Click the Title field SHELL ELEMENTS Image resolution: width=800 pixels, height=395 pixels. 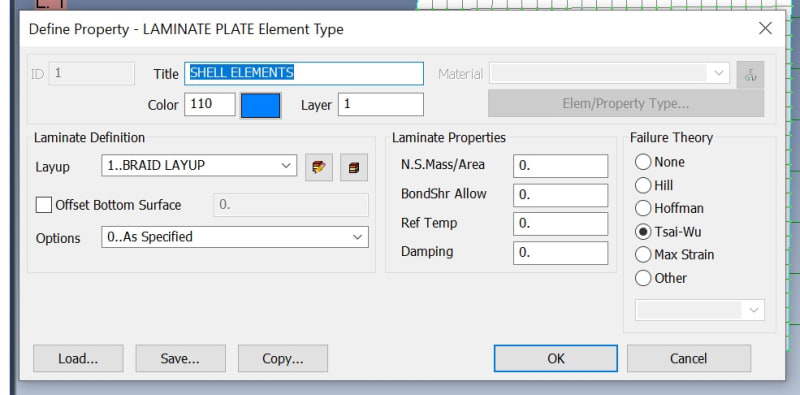[x=304, y=73]
